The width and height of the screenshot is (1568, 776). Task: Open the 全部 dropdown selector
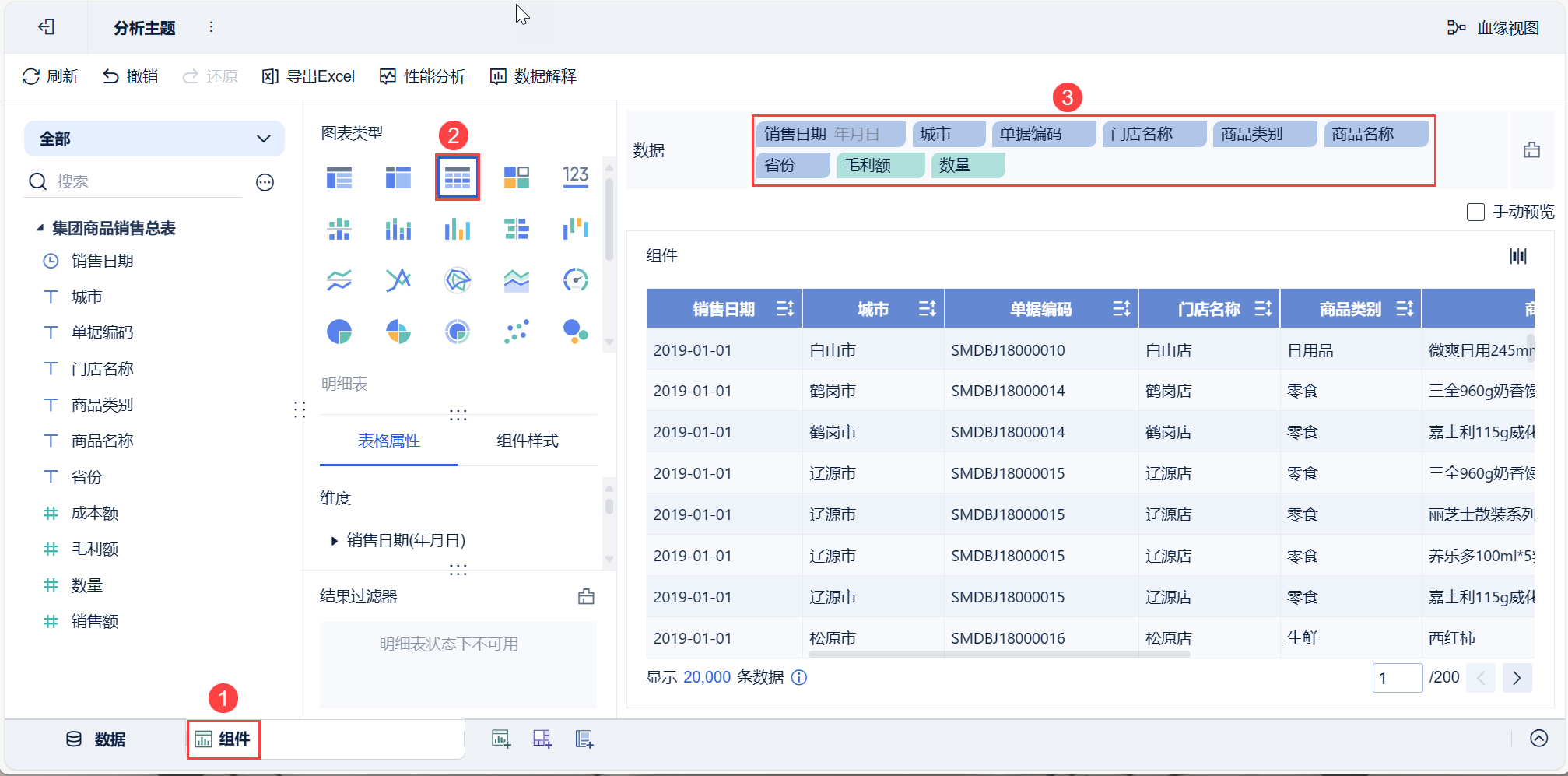154,139
